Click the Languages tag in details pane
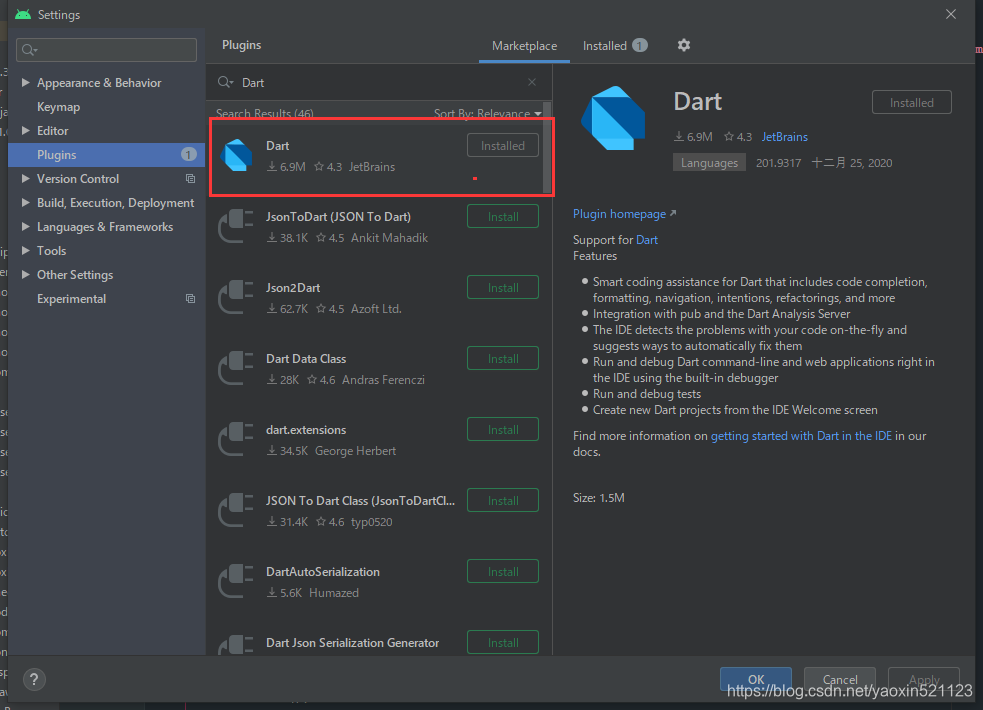This screenshot has height=710, width=983. tap(709, 163)
